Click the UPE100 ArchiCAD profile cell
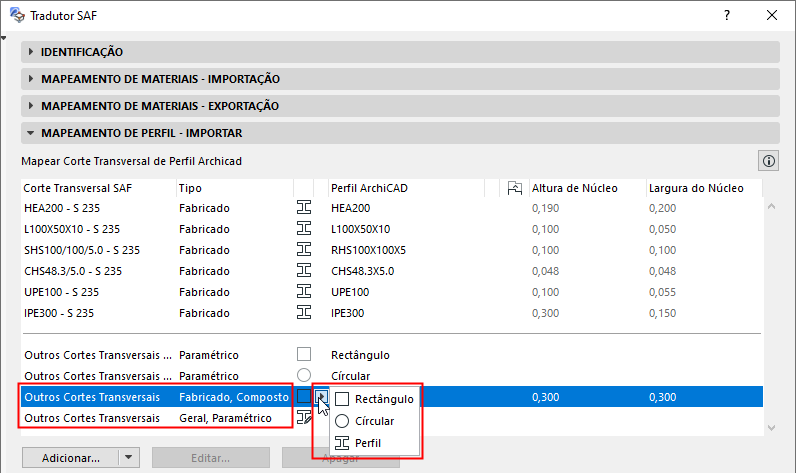Screen dimensions: 796x473 [350, 292]
